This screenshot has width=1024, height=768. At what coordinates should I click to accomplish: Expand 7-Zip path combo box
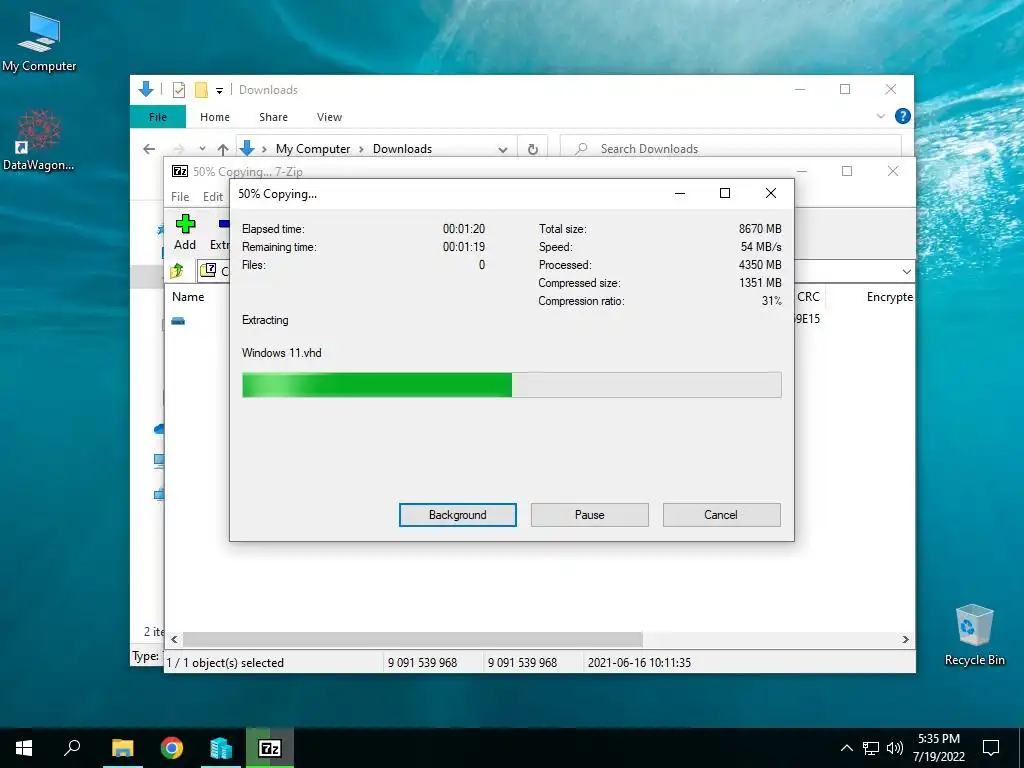(x=906, y=271)
